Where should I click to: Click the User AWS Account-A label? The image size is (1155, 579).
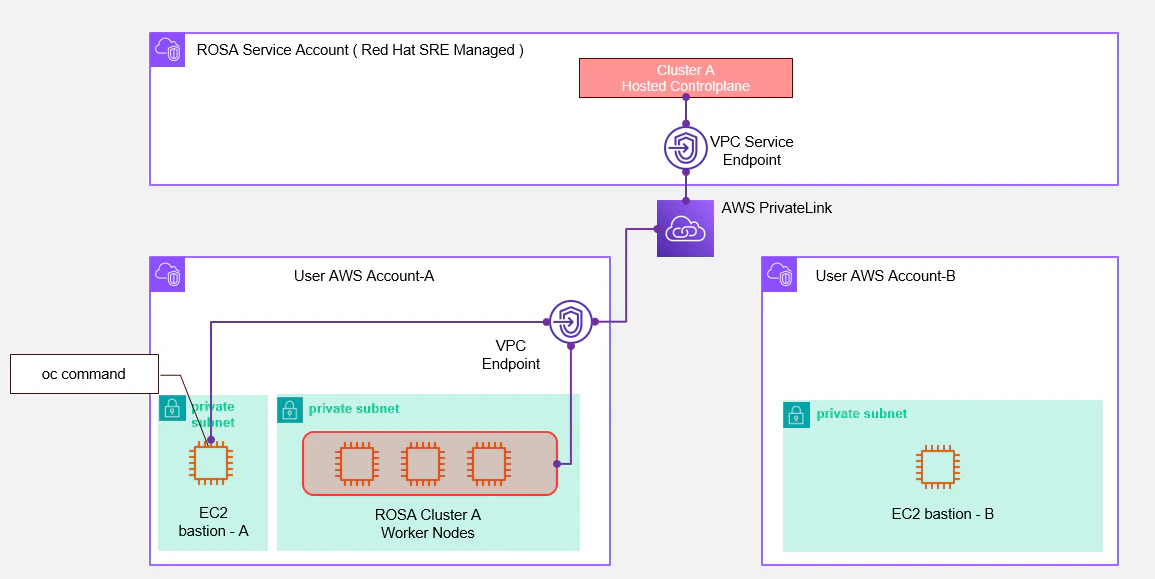[x=364, y=276]
